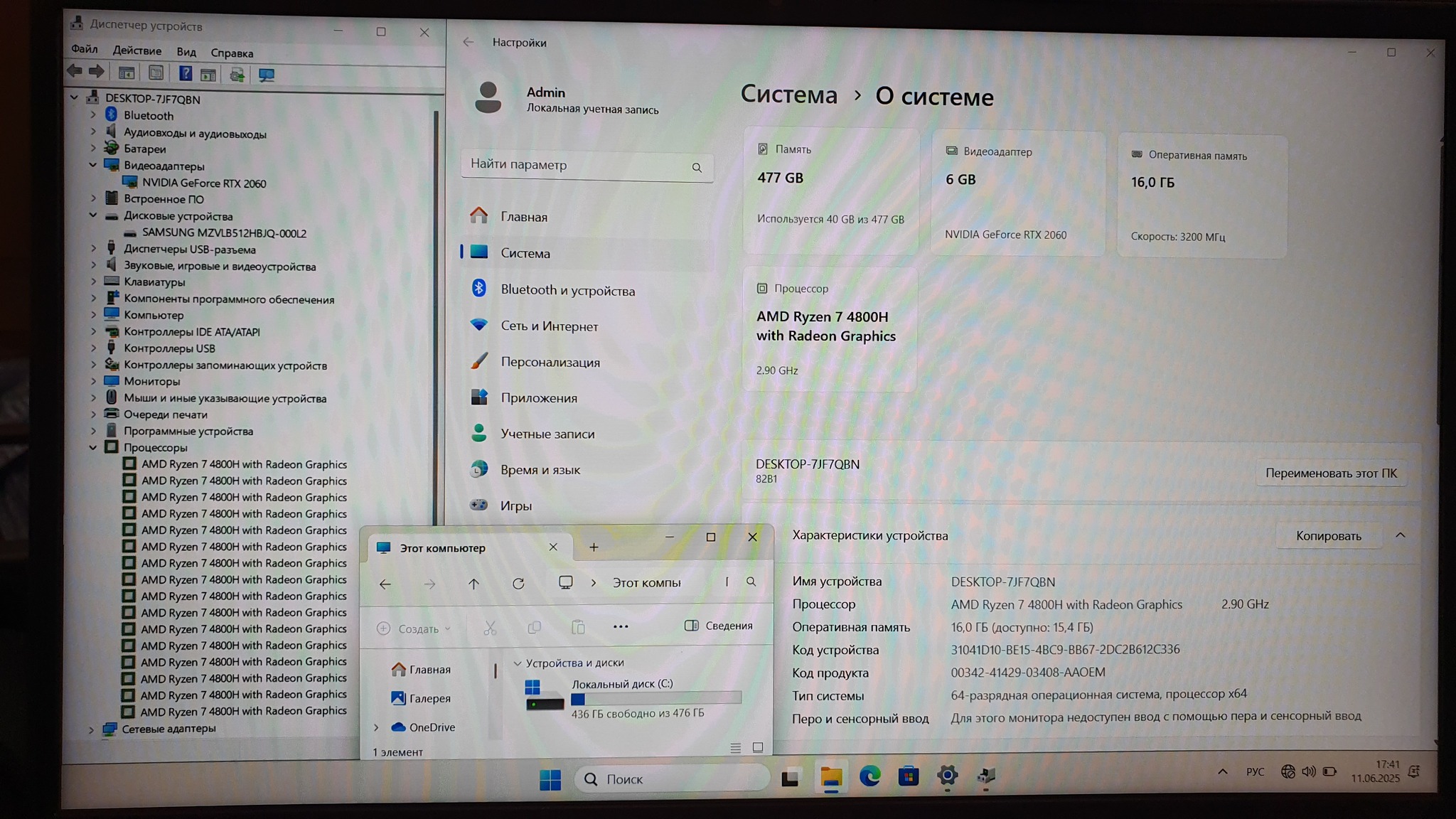Click Переименовать этот ПК button

click(1330, 473)
